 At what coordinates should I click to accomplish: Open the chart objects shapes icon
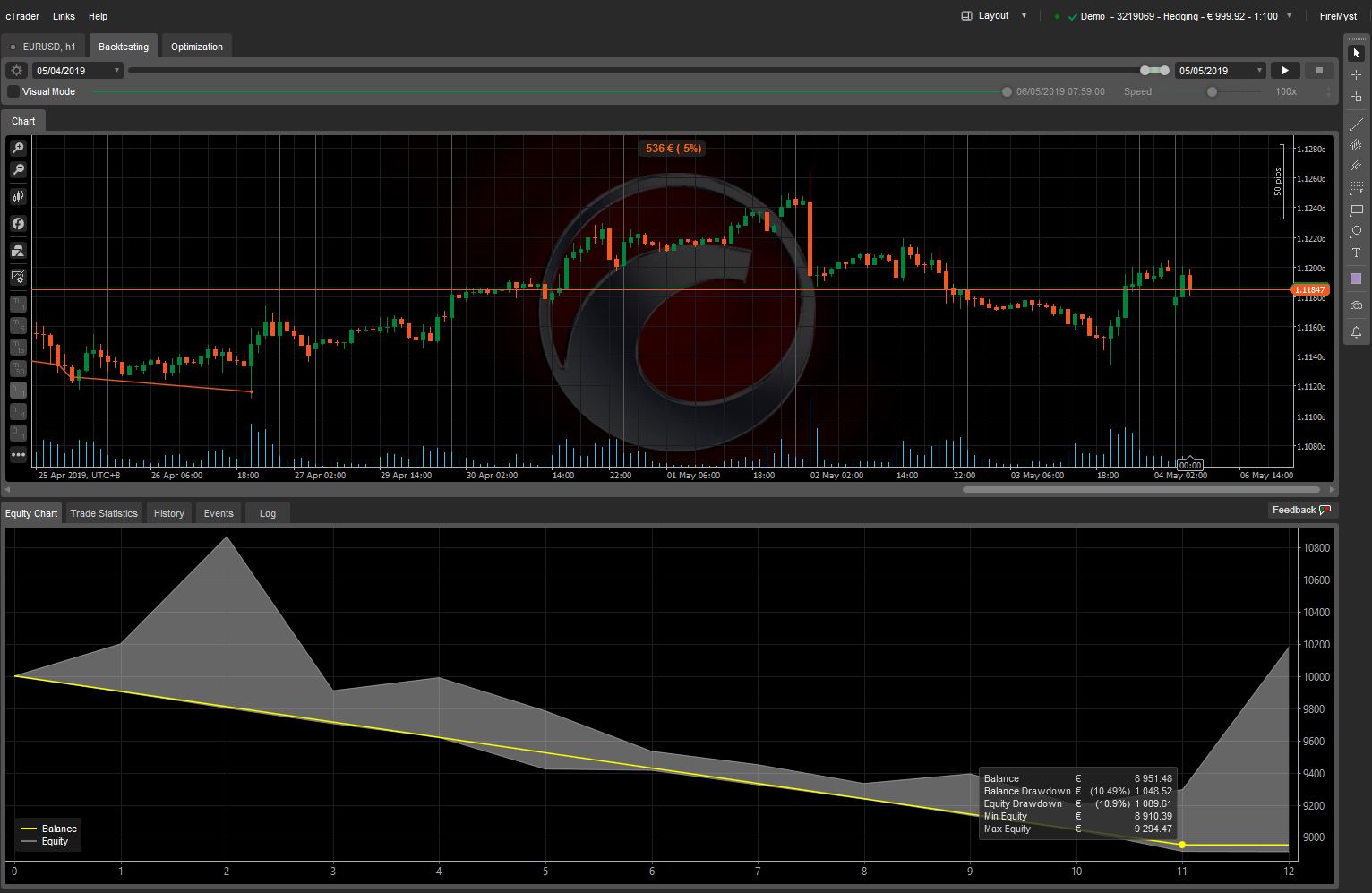18,250
